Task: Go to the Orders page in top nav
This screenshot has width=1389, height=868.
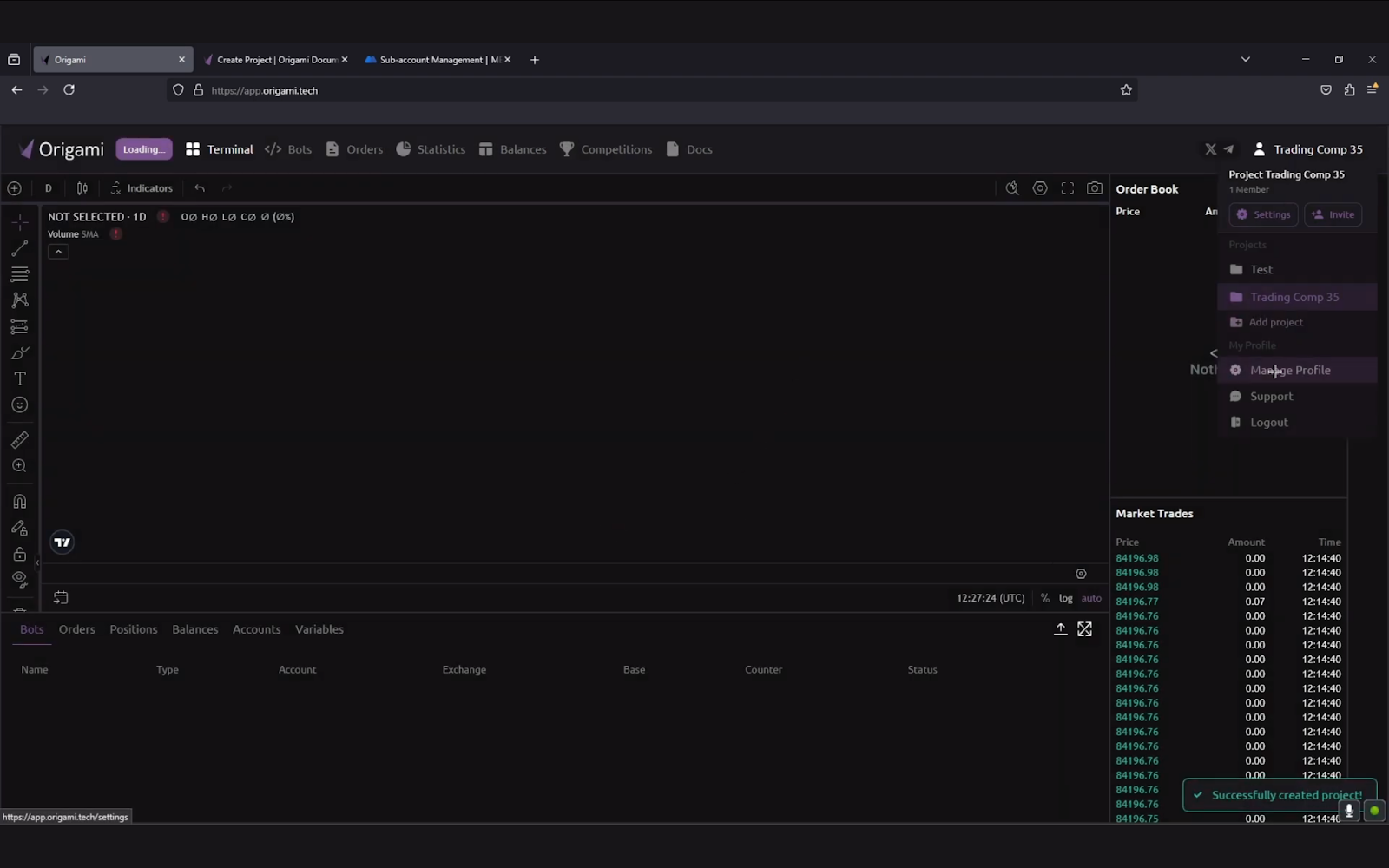Action: point(354,149)
